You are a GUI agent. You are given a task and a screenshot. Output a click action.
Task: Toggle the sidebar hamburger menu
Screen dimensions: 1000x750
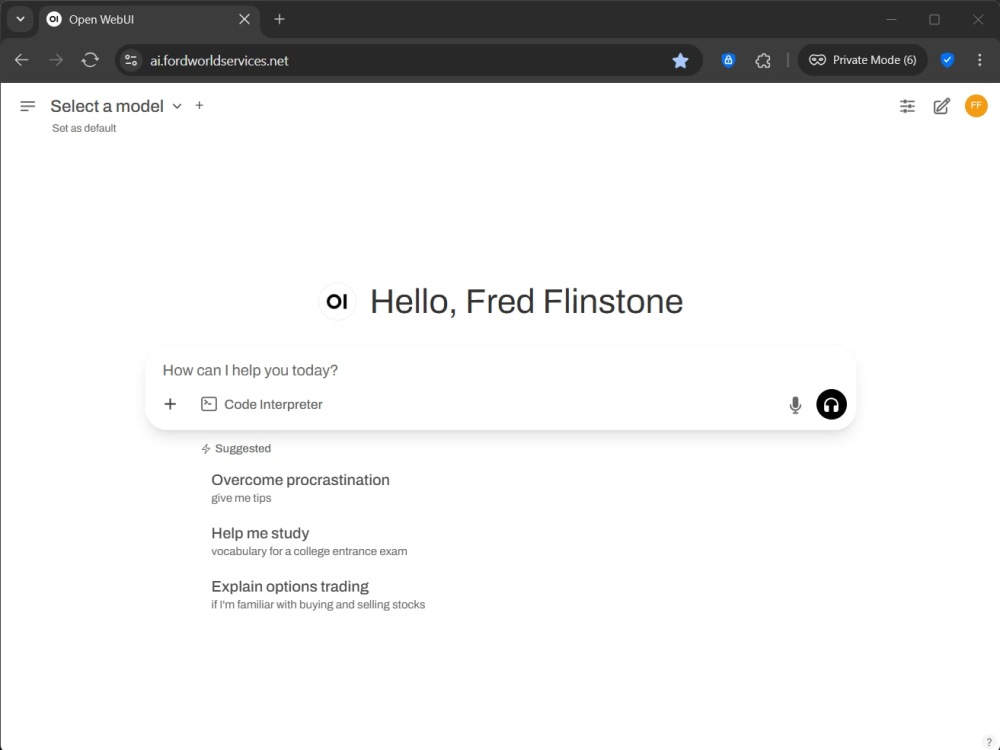[x=27, y=106]
